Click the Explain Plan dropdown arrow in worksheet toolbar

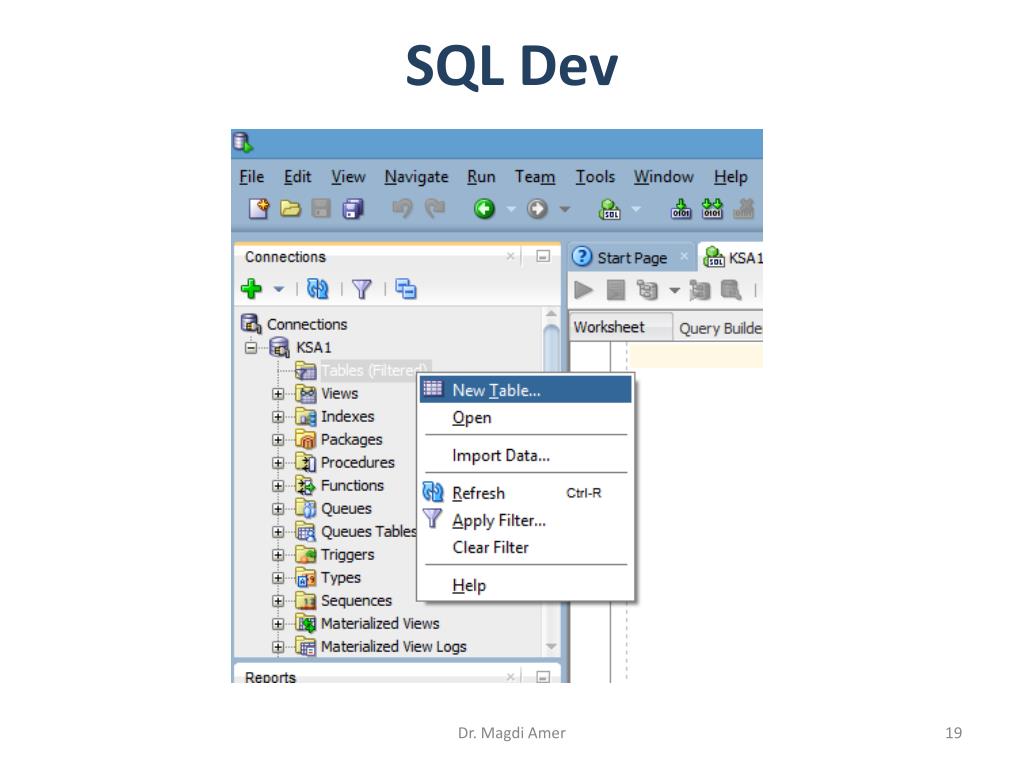675,291
